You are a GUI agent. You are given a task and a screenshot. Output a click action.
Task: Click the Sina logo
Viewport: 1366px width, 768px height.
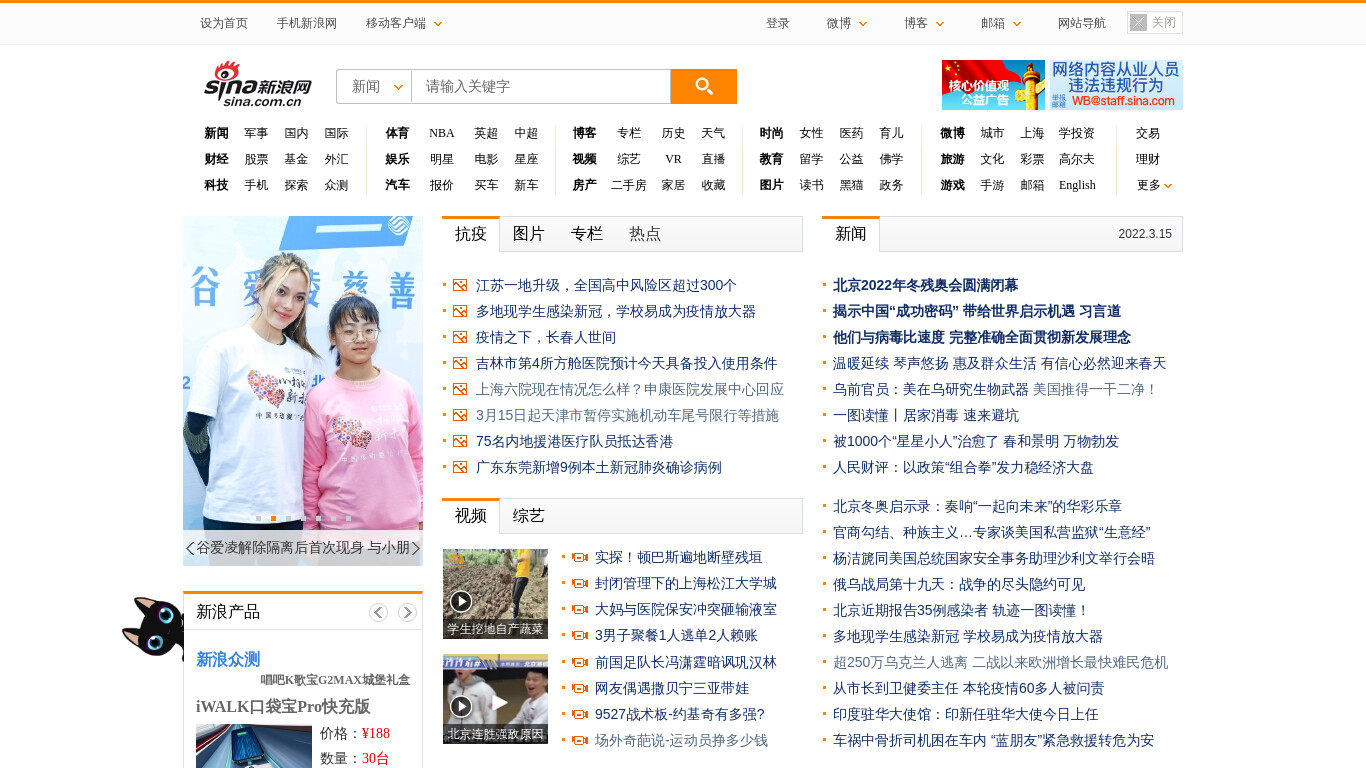click(x=258, y=84)
